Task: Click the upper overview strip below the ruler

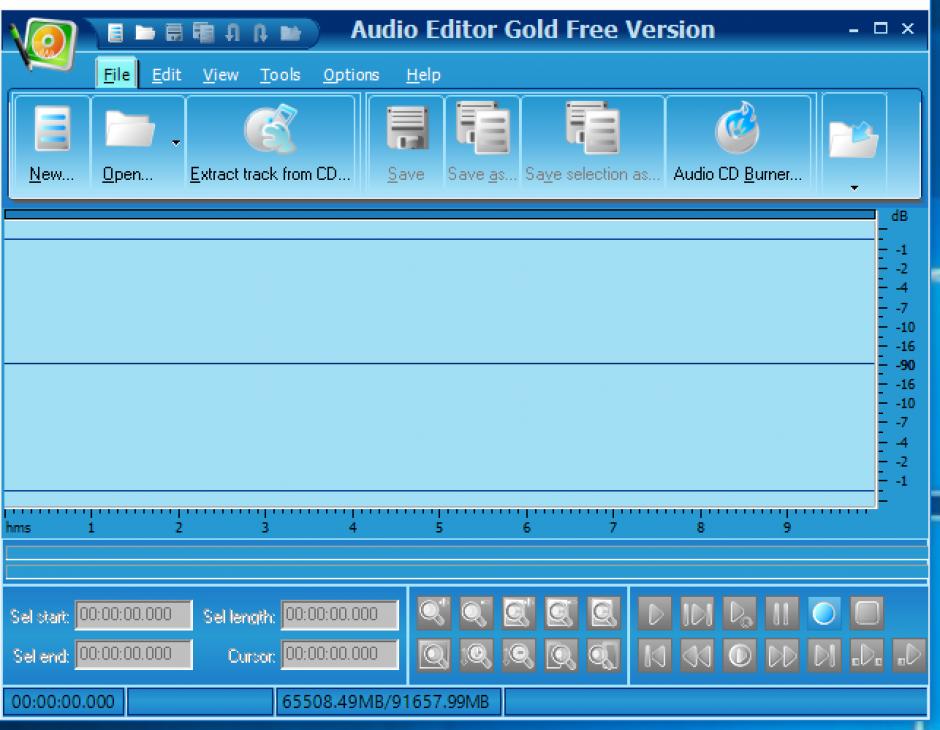Action: point(466,553)
